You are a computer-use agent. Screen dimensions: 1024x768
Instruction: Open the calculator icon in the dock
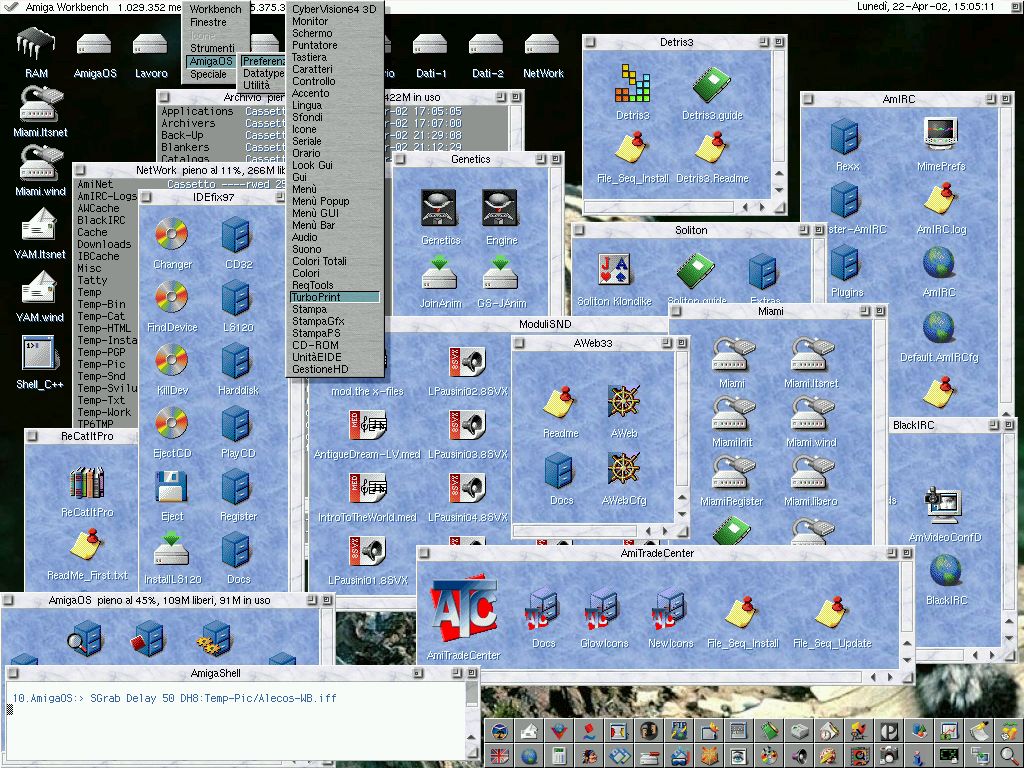point(559,756)
